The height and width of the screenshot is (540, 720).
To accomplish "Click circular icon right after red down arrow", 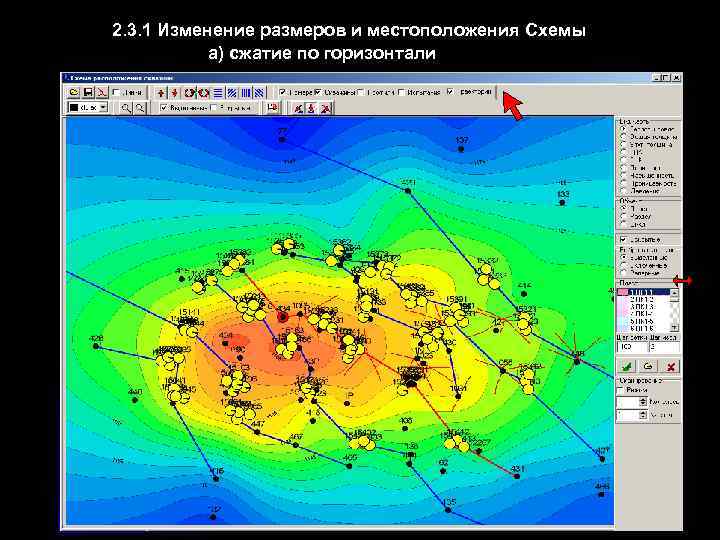I will point(189,93).
